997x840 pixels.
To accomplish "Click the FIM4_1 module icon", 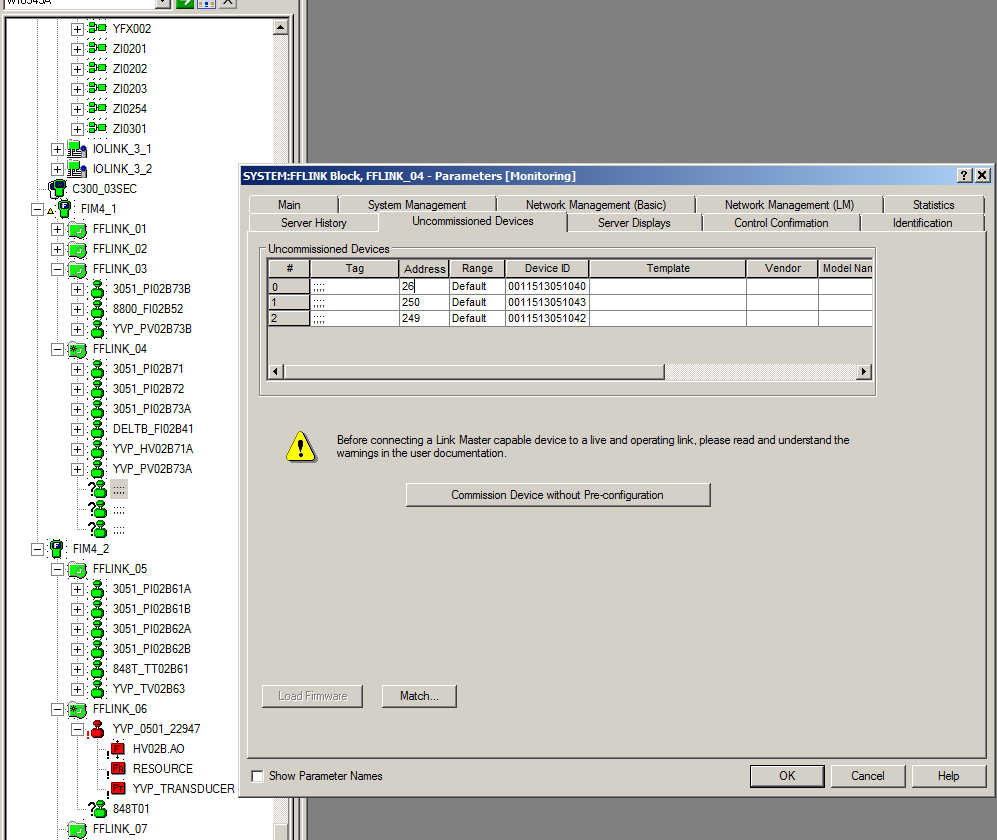I will click(64, 209).
